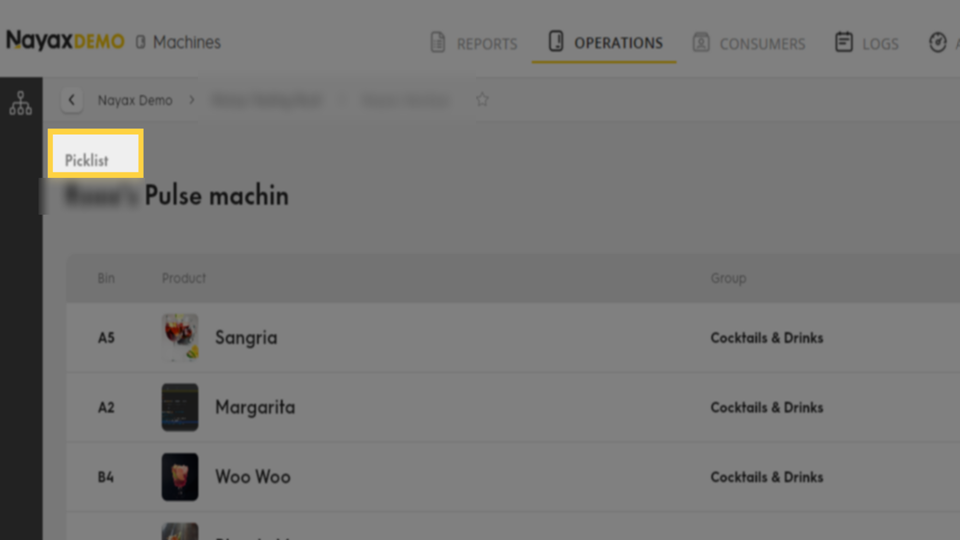This screenshot has width=960, height=540.
Task: Open the hierarchy tree sidebar icon
Action: 20,103
